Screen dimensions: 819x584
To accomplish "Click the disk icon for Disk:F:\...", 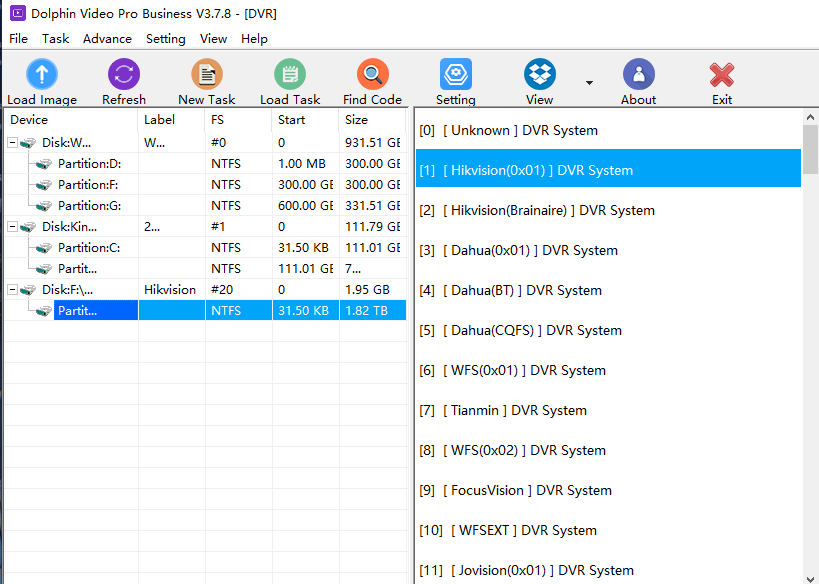I will [x=28, y=289].
